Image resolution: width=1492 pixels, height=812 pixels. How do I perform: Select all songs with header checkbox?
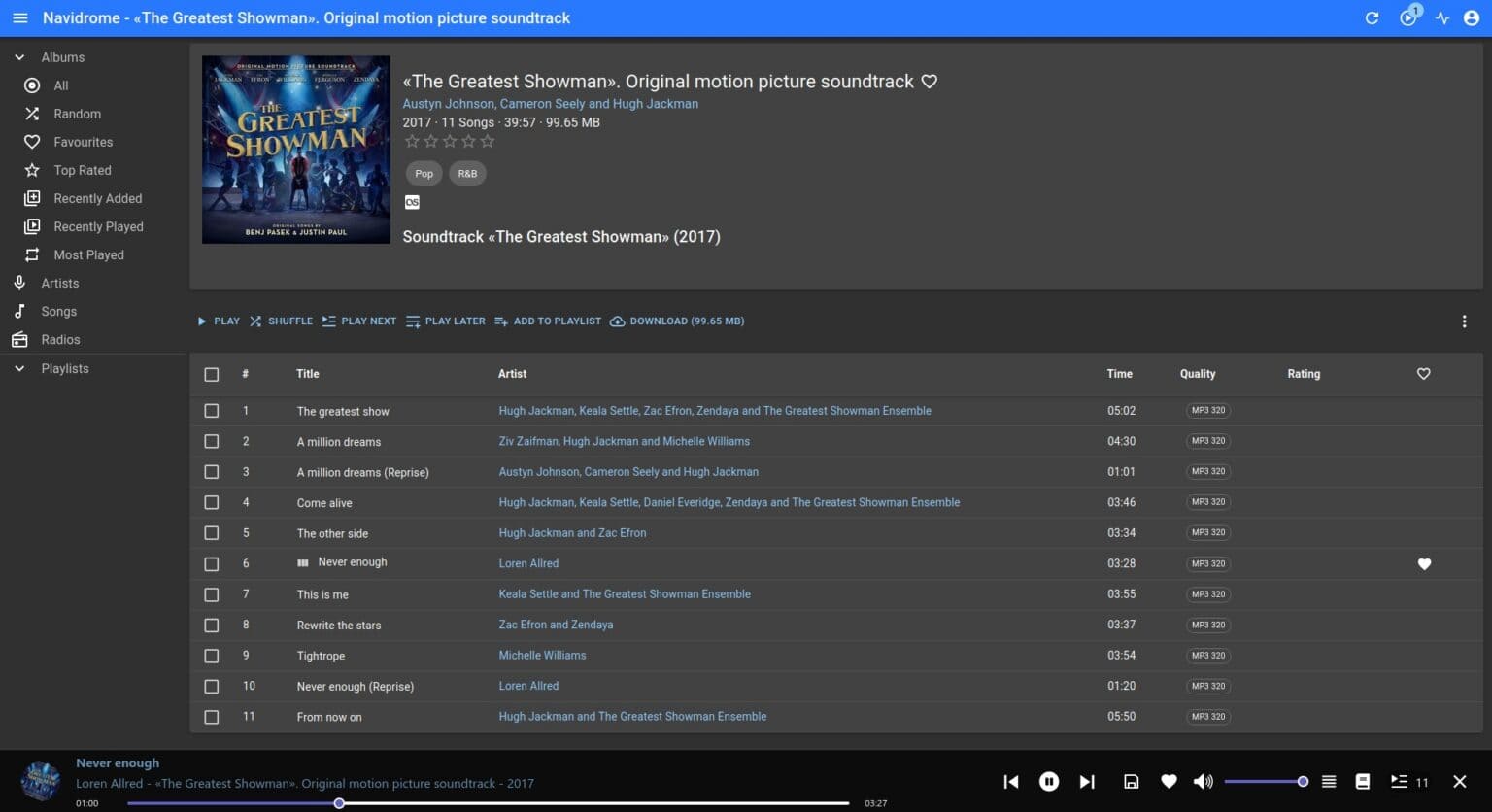pos(211,374)
